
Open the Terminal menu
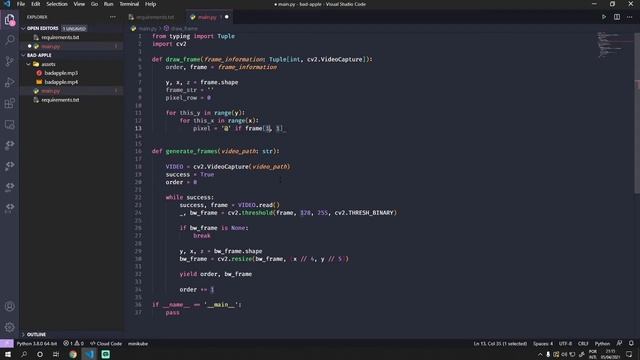pos(129,4)
